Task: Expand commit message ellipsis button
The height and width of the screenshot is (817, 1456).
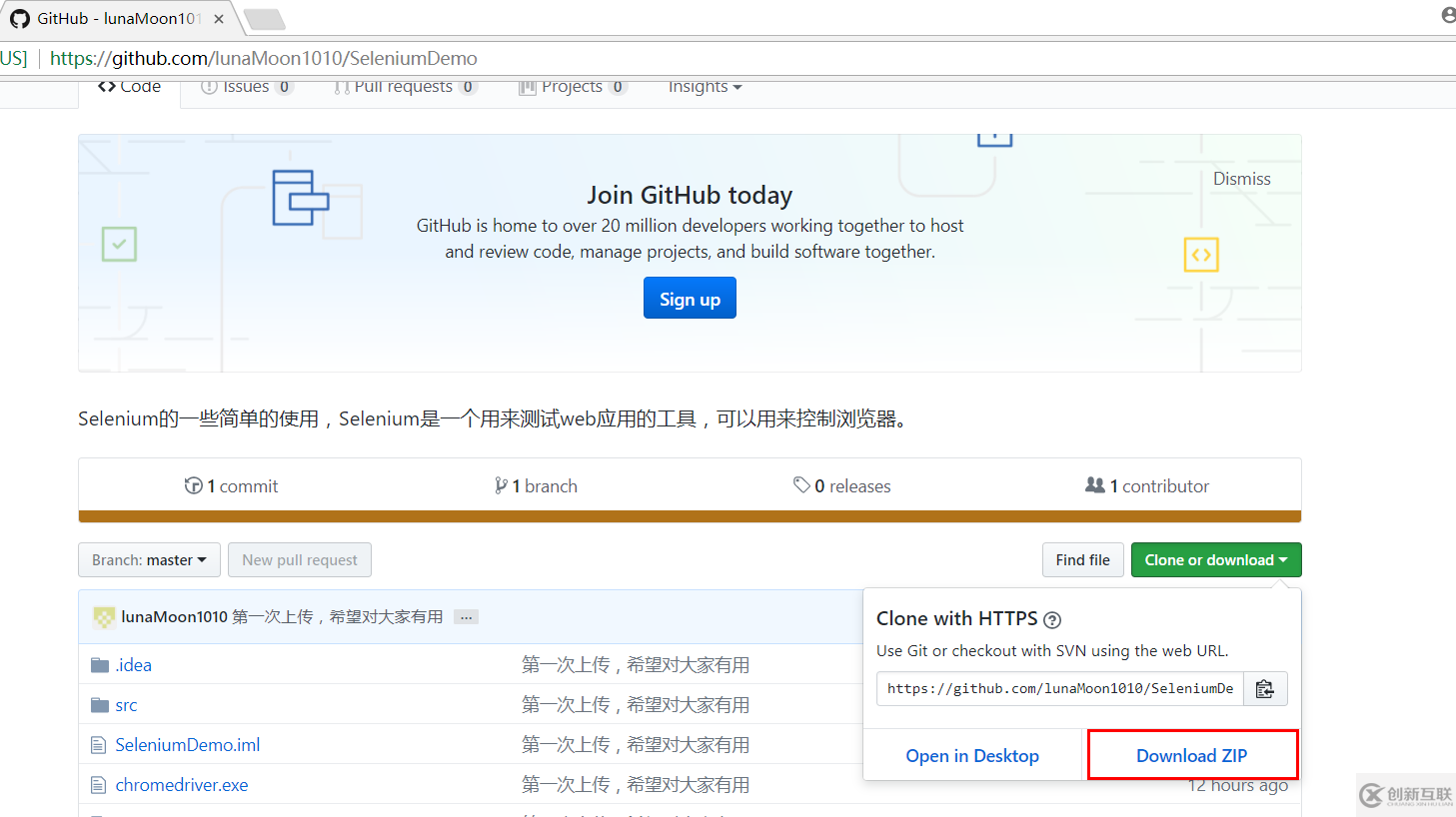Action: [466, 617]
